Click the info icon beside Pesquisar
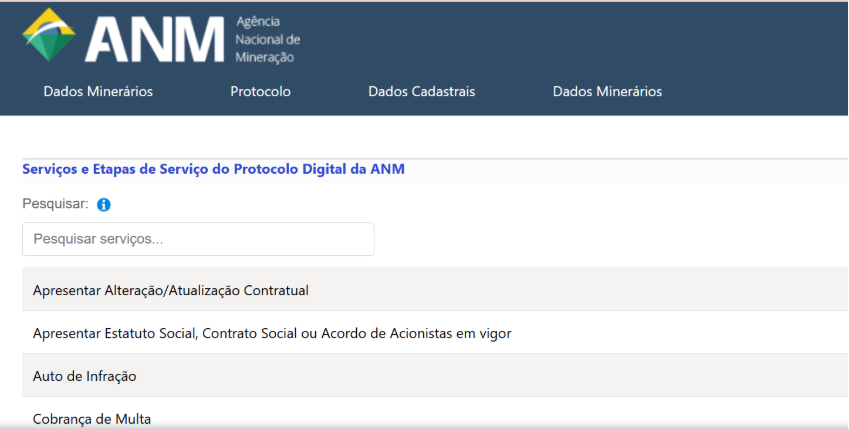 tap(103, 205)
